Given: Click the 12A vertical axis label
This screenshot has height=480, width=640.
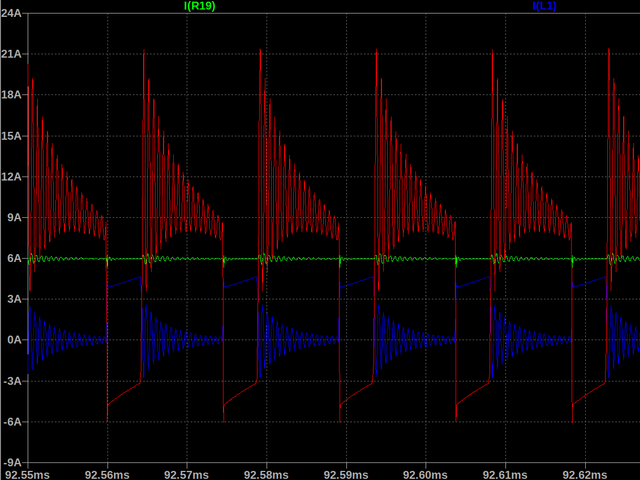Looking at the screenshot, I should 13,177.
